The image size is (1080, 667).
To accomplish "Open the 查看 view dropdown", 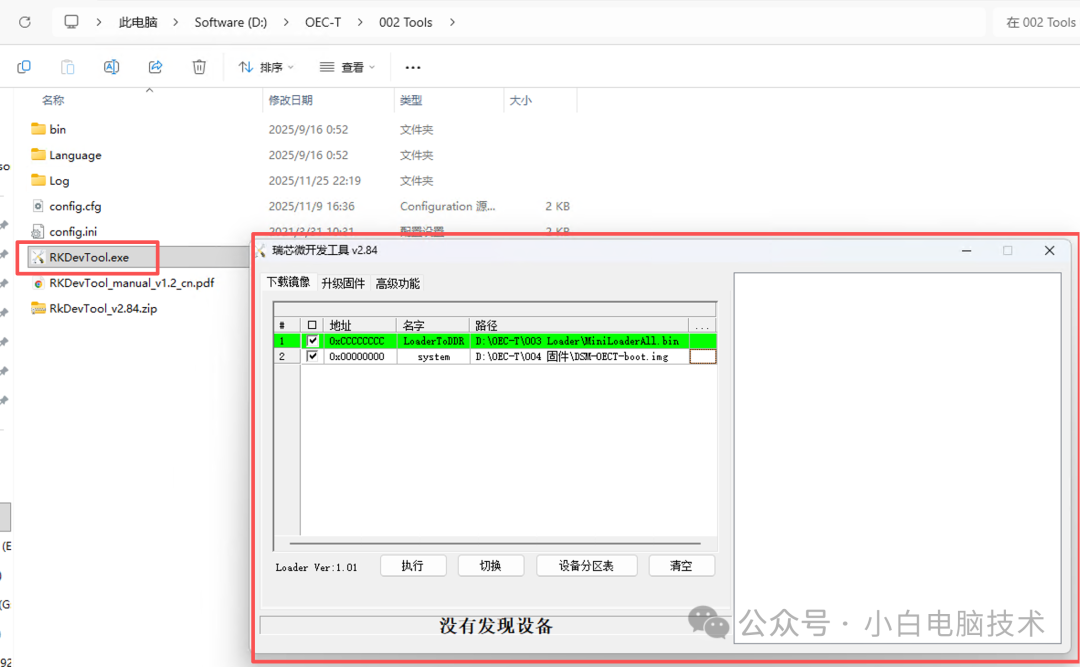I will point(347,67).
